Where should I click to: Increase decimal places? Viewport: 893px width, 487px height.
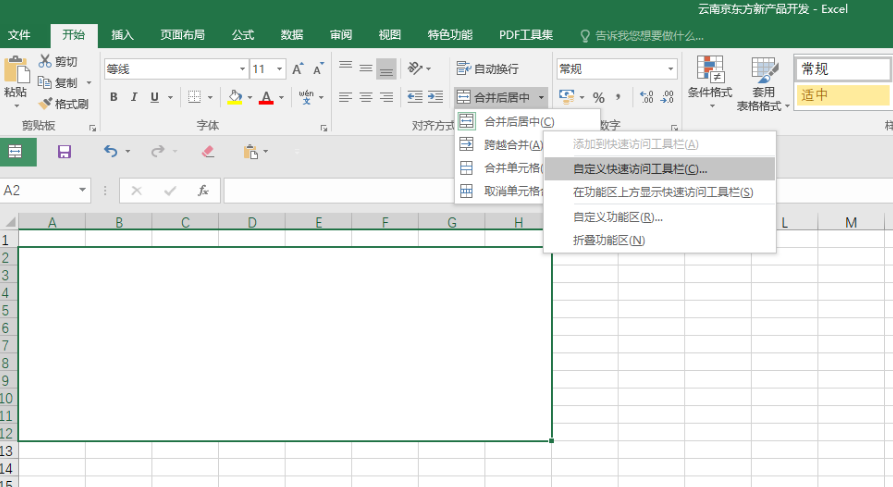pyautogui.click(x=646, y=97)
